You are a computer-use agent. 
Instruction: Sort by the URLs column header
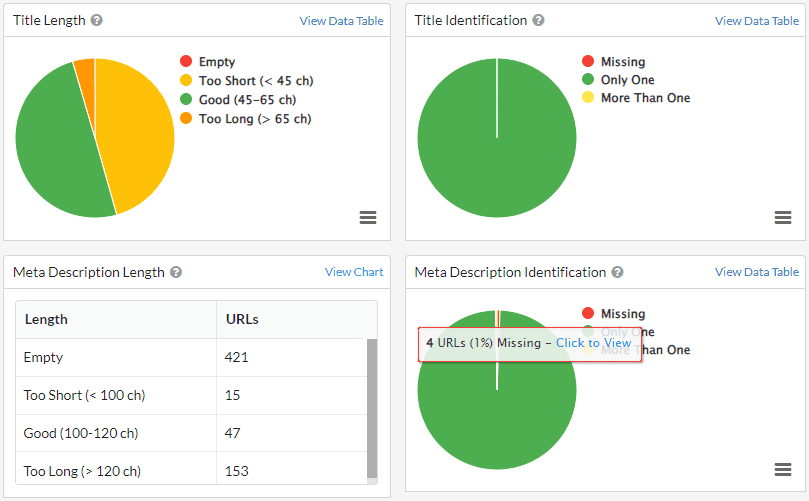click(297, 319)
